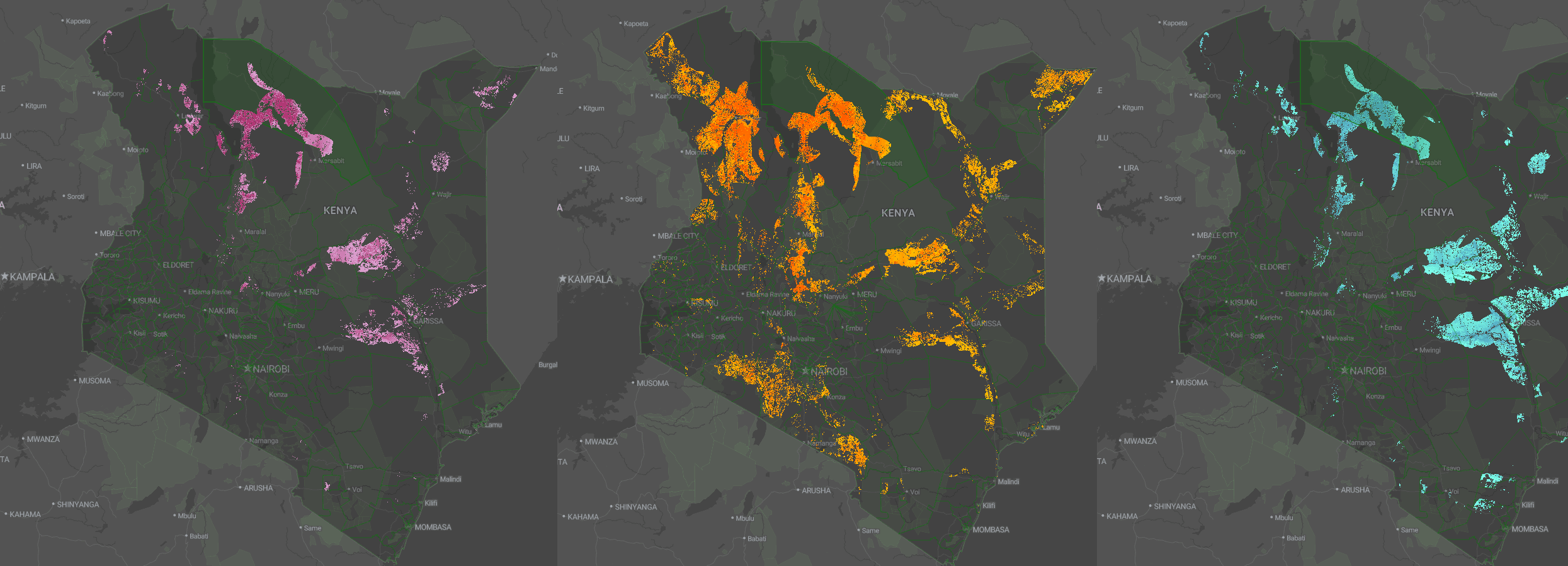The image size is (1568, 566).
Task: Click KISUMU on the pink map
Action: [147, 301]
